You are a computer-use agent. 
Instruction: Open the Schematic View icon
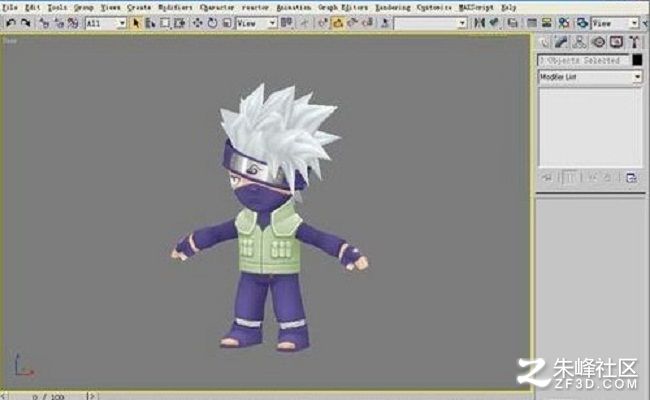547,23
